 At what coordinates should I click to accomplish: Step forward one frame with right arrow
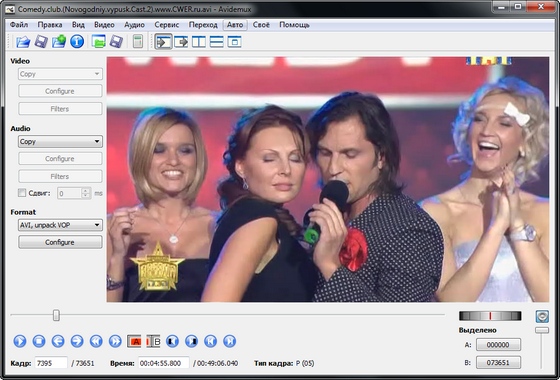click(x=77, y=341)
